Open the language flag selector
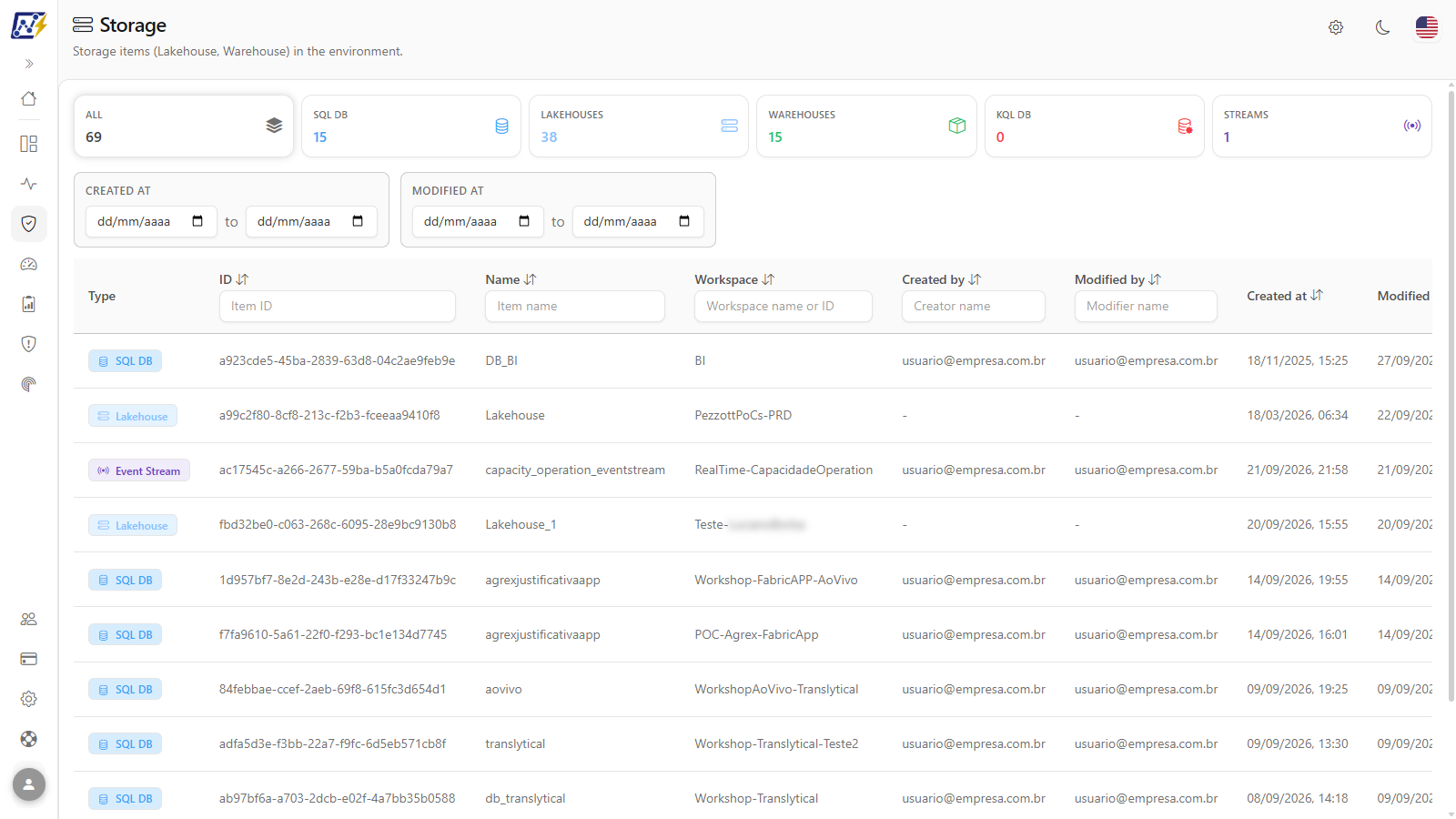 [x=1427, y=27]
